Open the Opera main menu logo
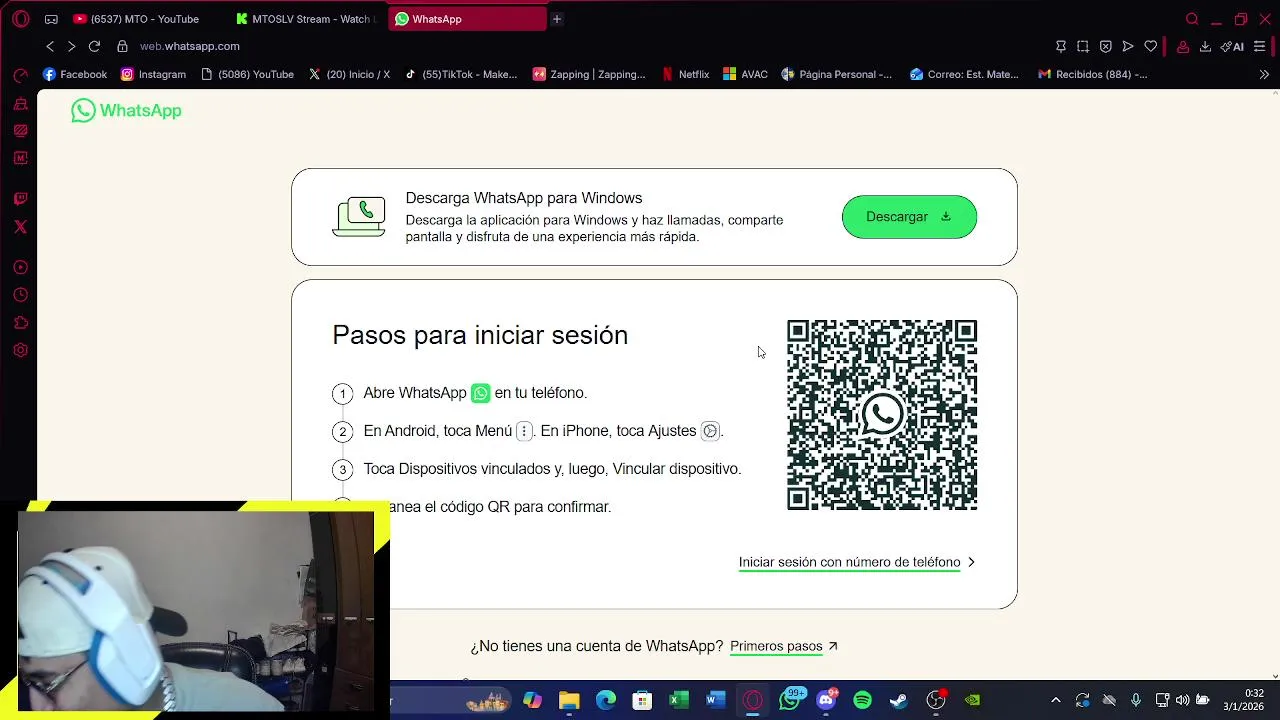The image size is (1280, 720). [20, 19]
